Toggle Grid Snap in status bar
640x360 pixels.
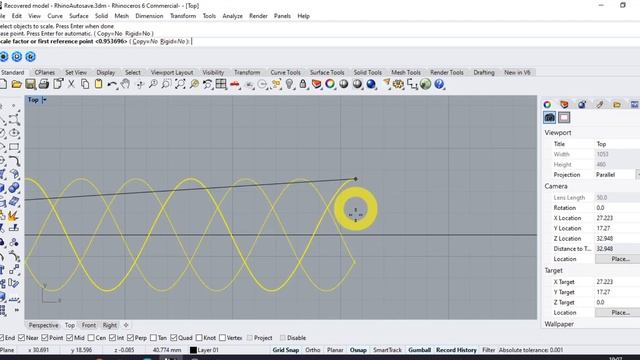tap(286, 350)
